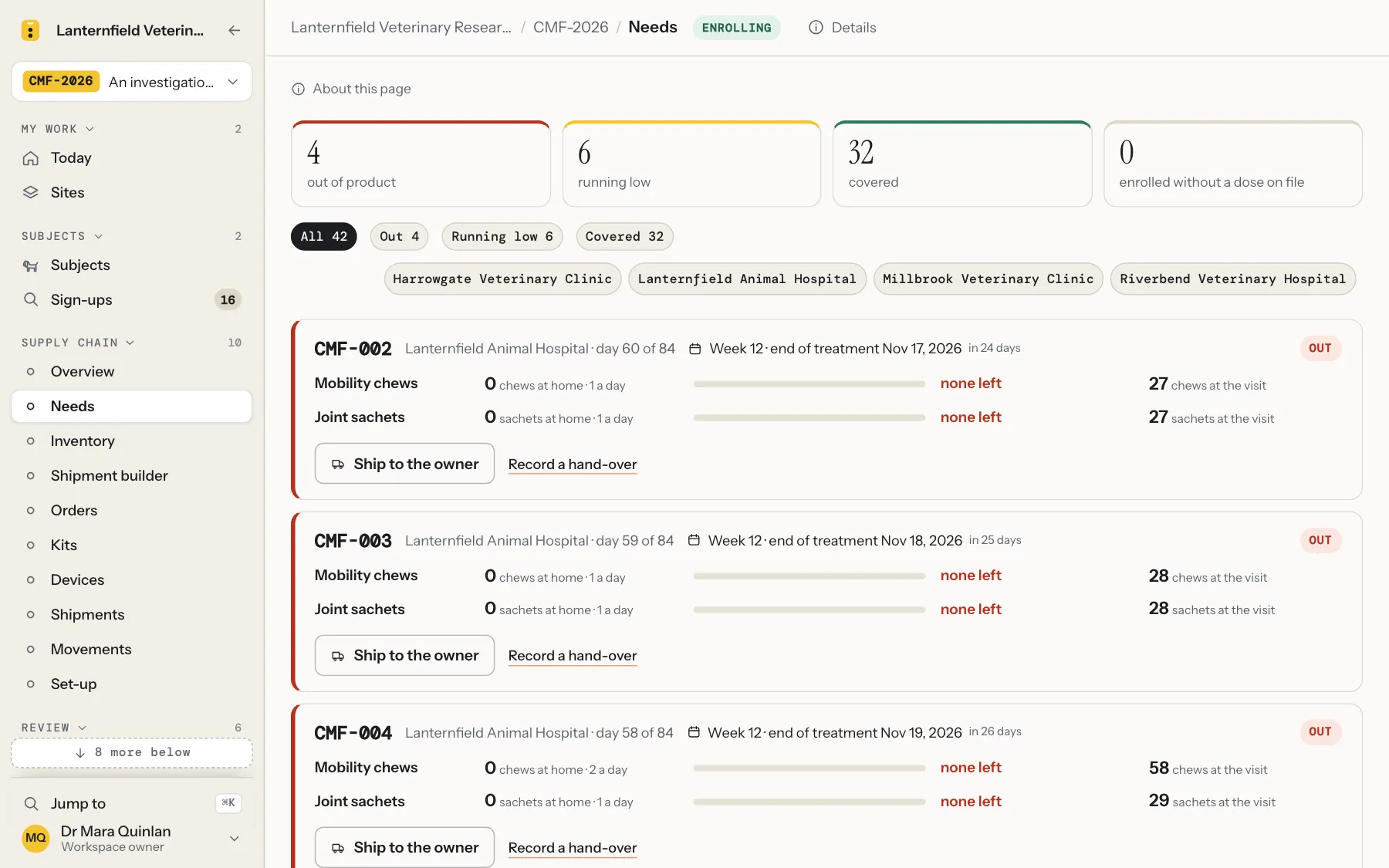Collapse the REVIEW section
The width and height of the screenshot is (1389, 868).
tap(54, 728)
